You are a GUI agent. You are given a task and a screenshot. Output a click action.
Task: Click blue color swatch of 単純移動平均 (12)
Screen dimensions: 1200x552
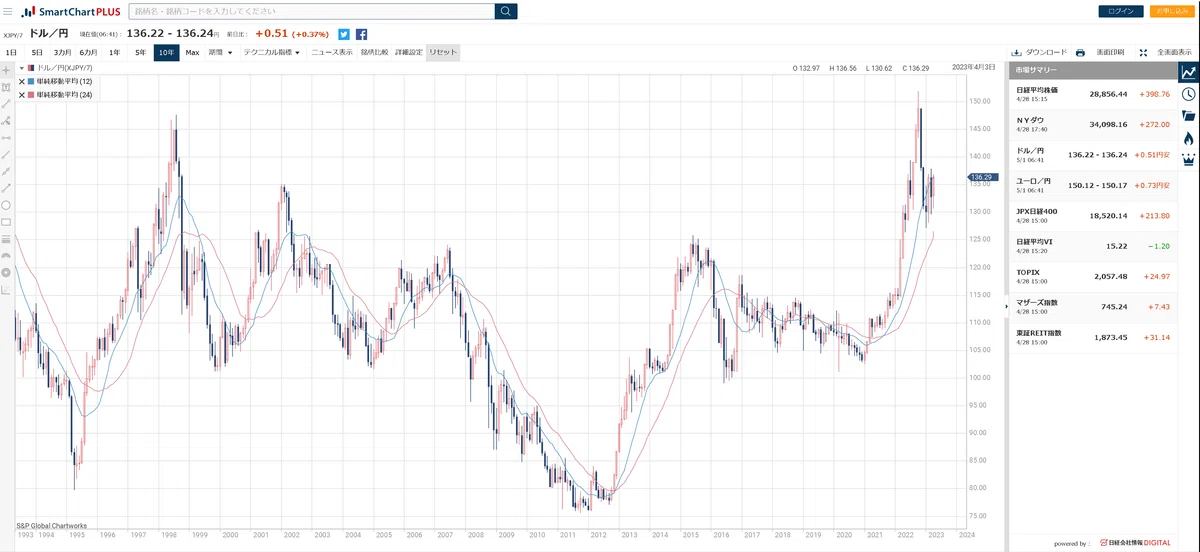(x=31, y=81)
